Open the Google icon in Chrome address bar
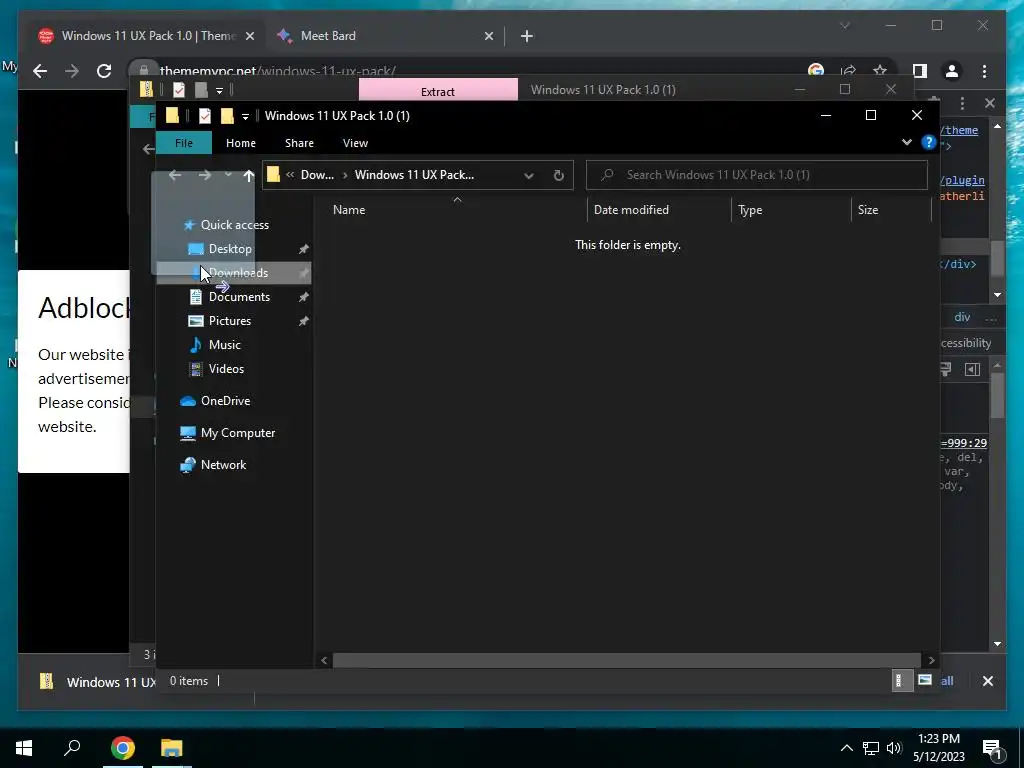1024x768 pixels. (816, 71)
